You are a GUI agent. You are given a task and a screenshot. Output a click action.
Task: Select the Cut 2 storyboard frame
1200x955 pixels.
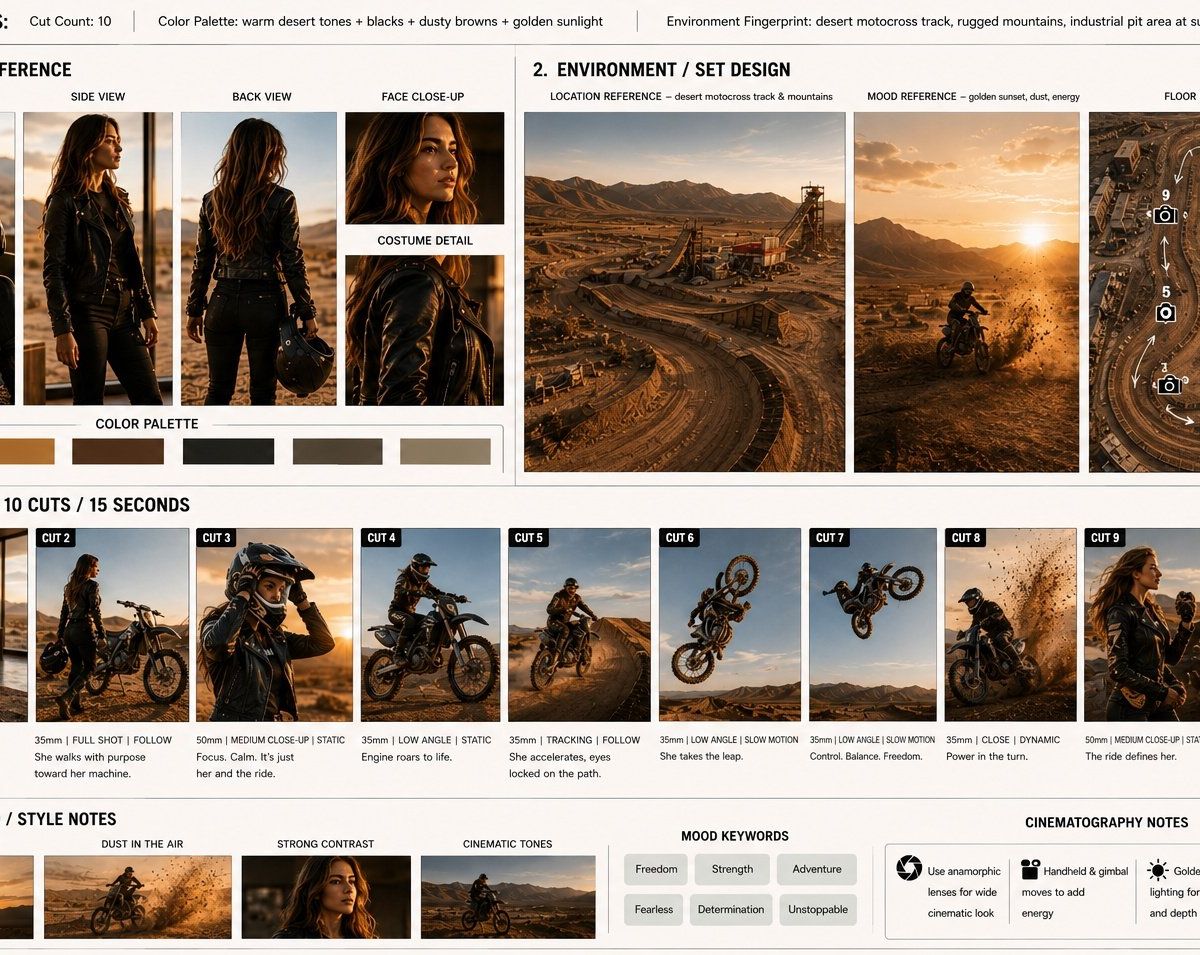tap(112, 625)
